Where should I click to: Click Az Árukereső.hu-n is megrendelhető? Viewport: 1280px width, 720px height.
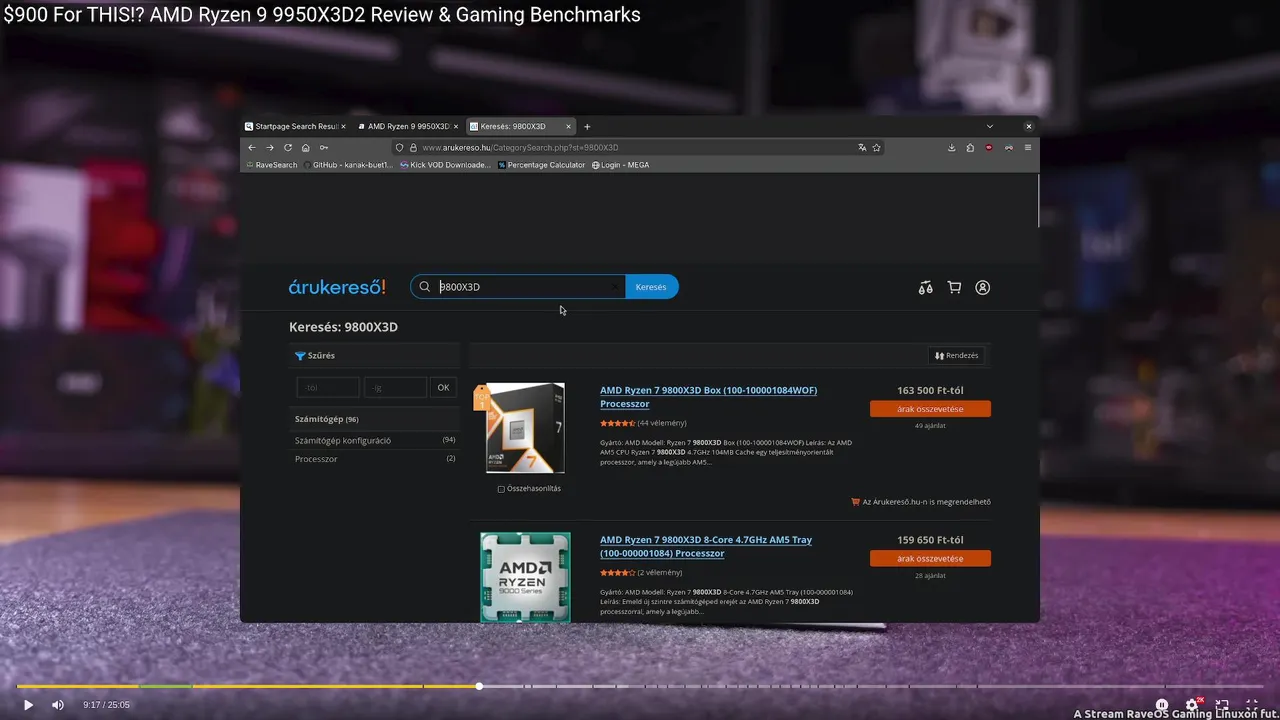[x=921, y=502]
